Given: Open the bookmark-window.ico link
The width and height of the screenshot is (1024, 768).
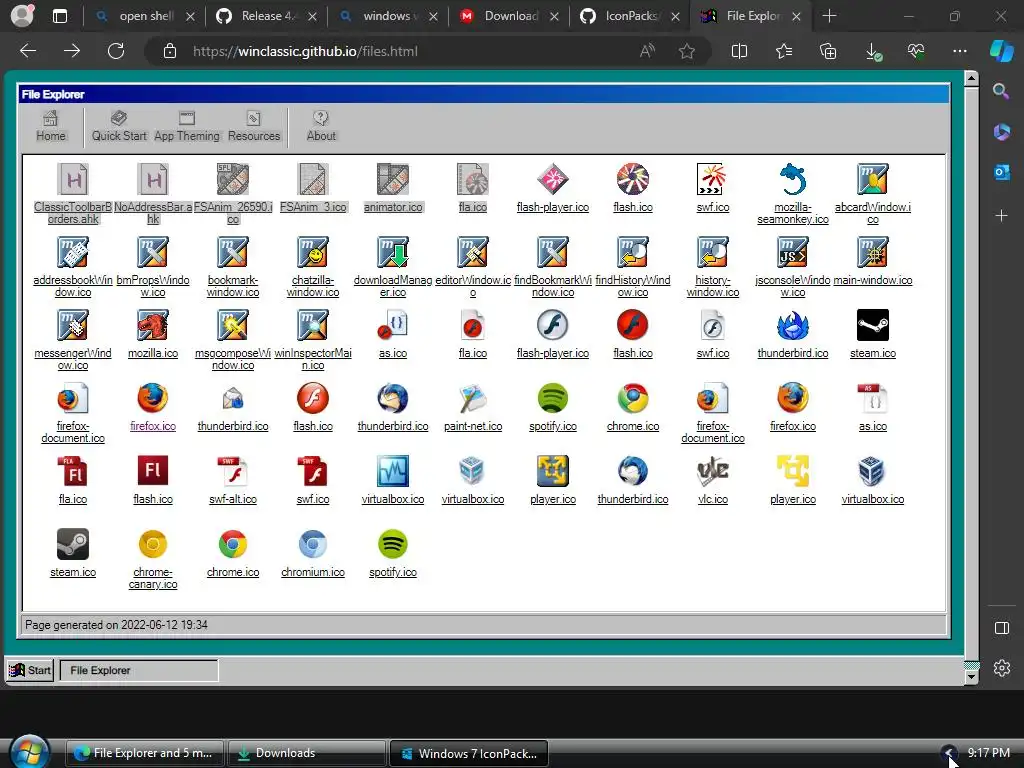Looking at the screenshot, I should (x=232, y=286).
